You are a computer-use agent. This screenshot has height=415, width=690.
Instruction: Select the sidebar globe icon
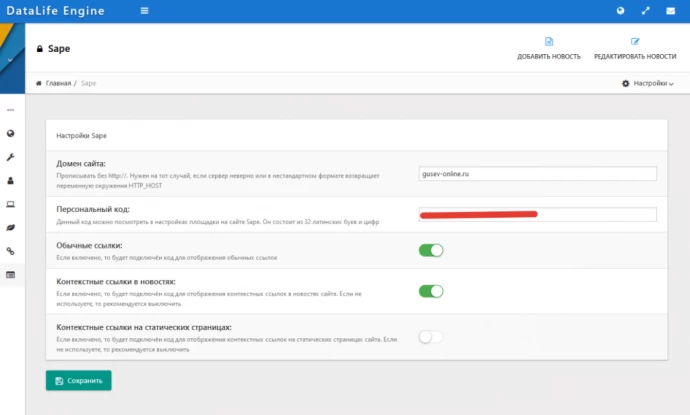11,133
